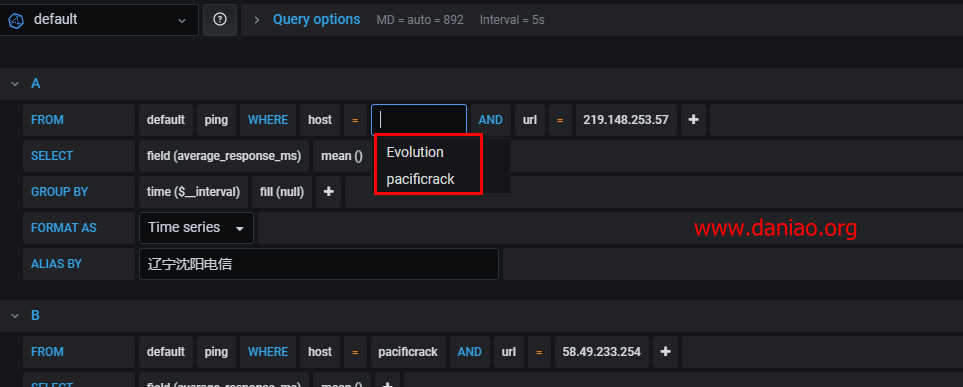
Task: Select 'default' retention policy in query A
Action: 166,120
